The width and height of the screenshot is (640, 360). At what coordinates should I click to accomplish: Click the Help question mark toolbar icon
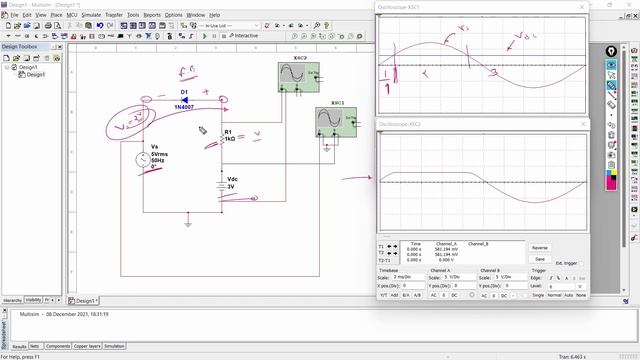coord(327,25)
